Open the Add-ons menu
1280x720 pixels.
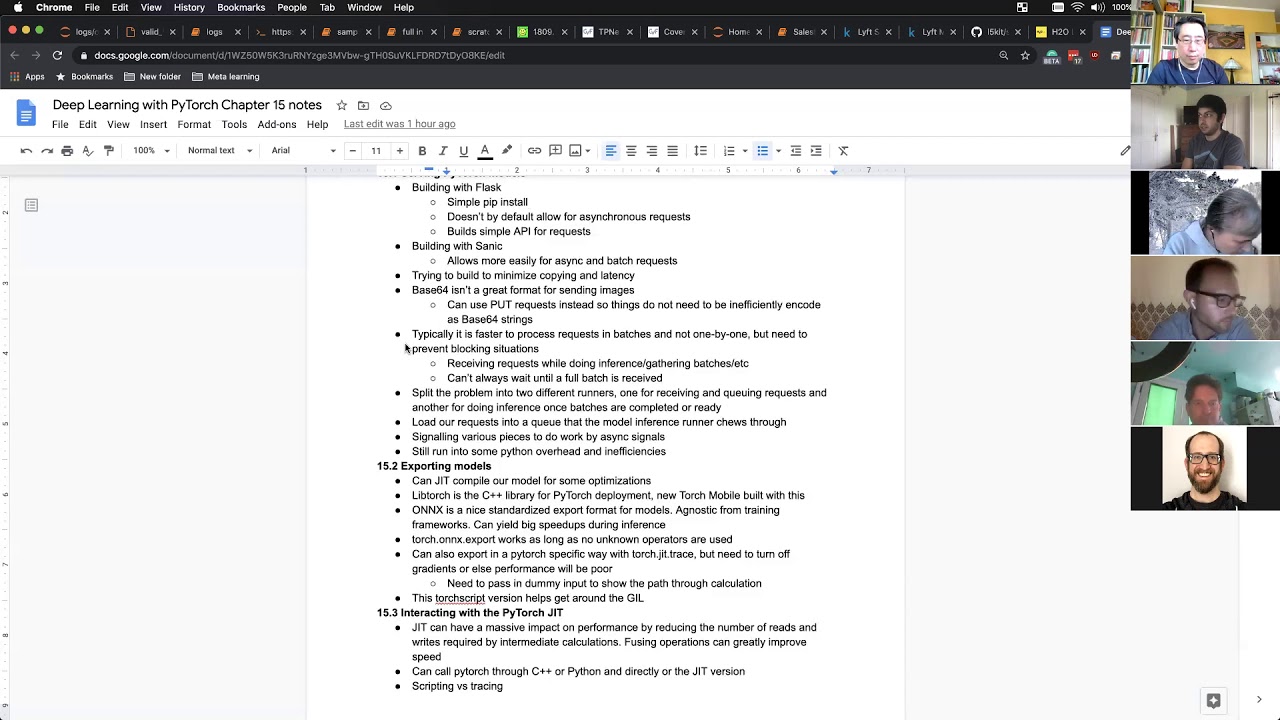tap(277, 124)
